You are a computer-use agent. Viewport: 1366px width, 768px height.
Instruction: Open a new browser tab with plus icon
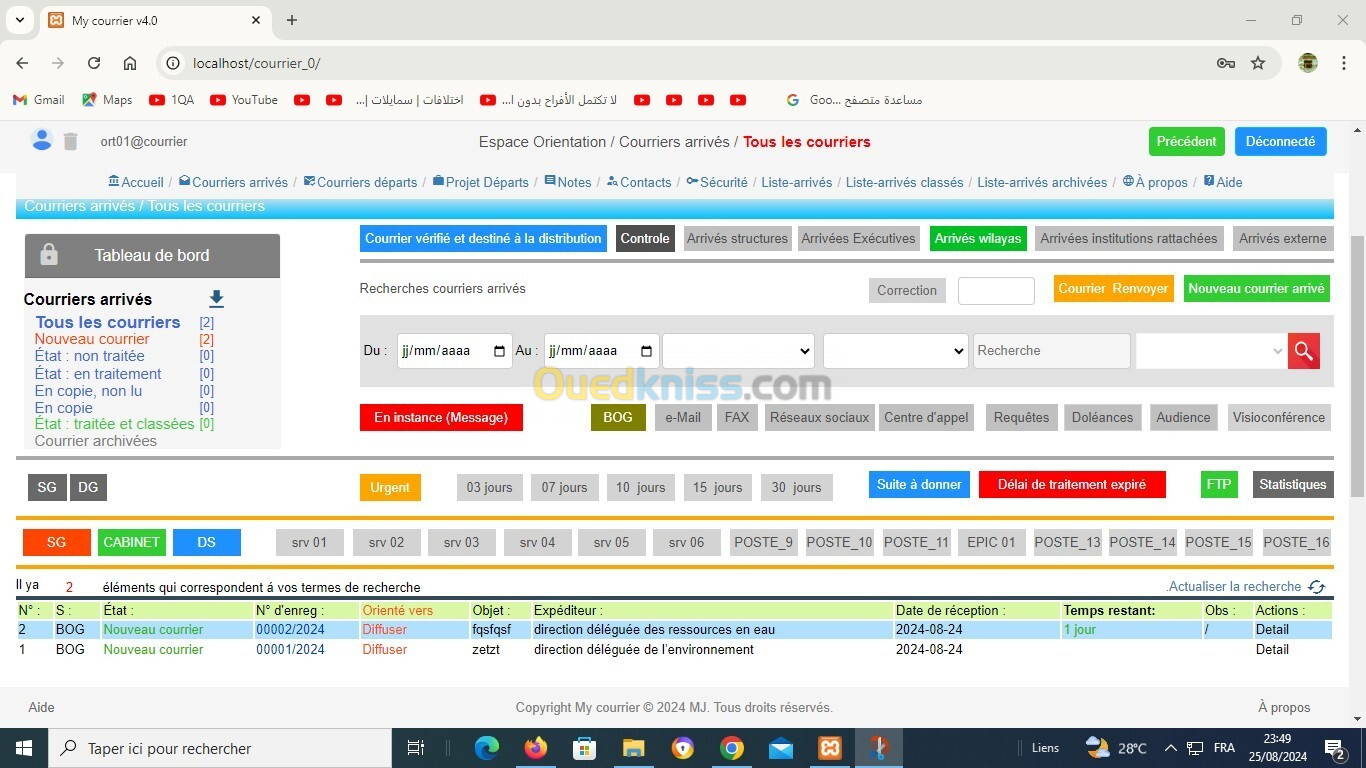(x=292, y=20)
